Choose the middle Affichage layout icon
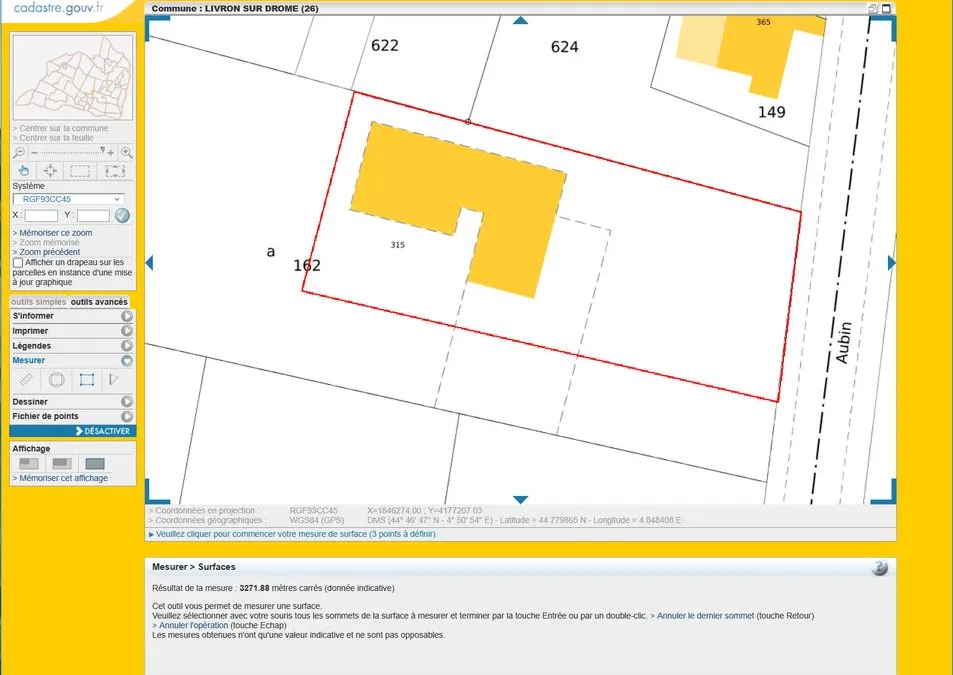This screenshot has height=675, width=953. tap(61, 464)
